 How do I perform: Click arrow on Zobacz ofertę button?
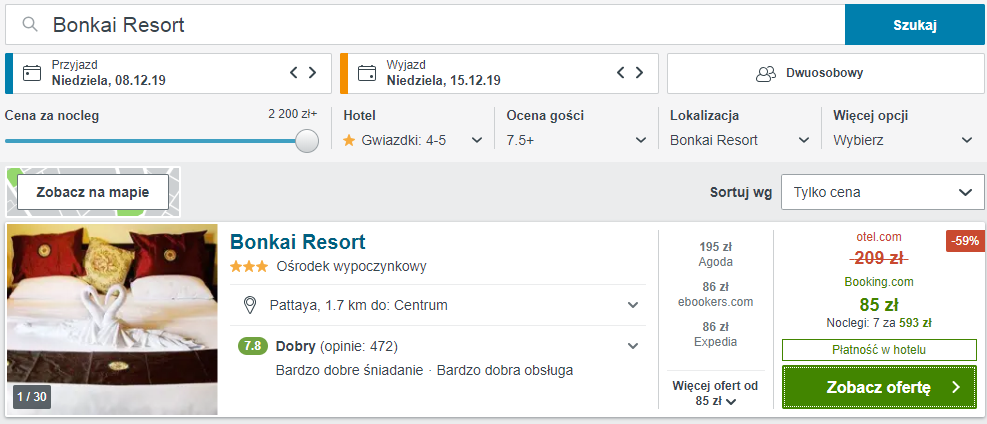956,387
